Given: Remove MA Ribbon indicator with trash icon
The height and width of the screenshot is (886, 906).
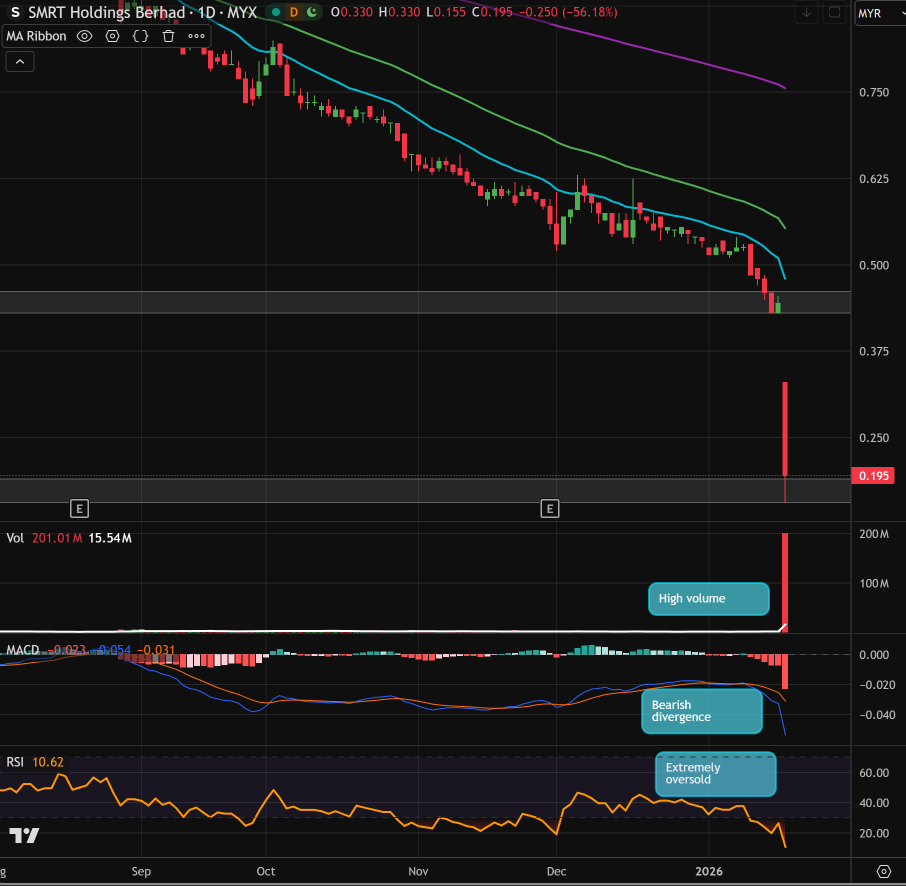Looking at the screenshot, I should point(168,36).
